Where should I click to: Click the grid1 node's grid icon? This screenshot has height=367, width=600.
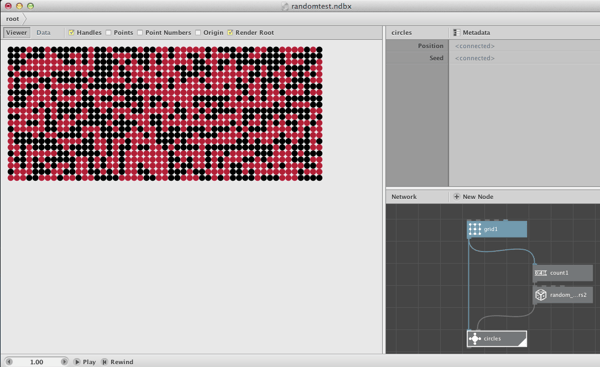point(475,229)
